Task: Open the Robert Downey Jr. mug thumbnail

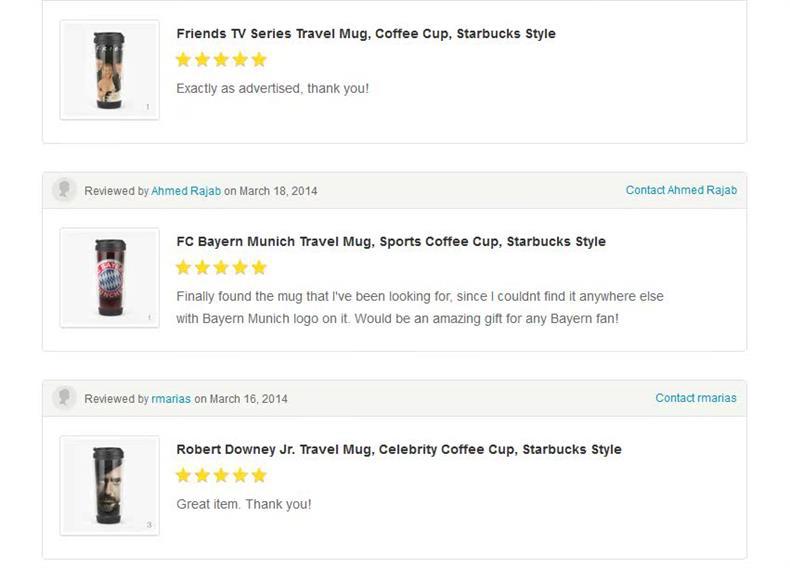Action: coord(109,486)
